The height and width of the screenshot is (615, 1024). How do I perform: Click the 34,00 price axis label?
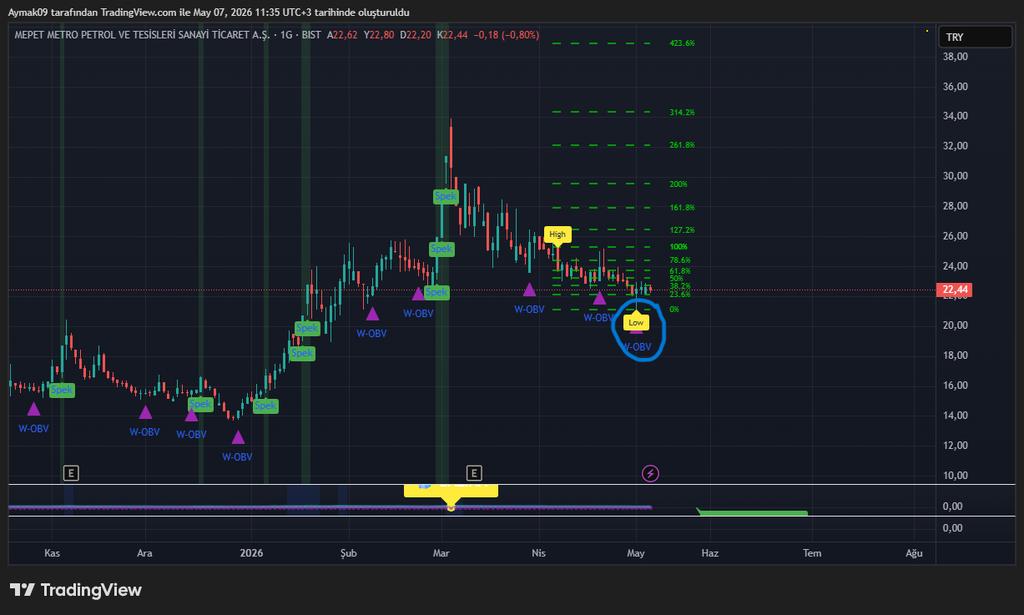(x=955, y=116)
